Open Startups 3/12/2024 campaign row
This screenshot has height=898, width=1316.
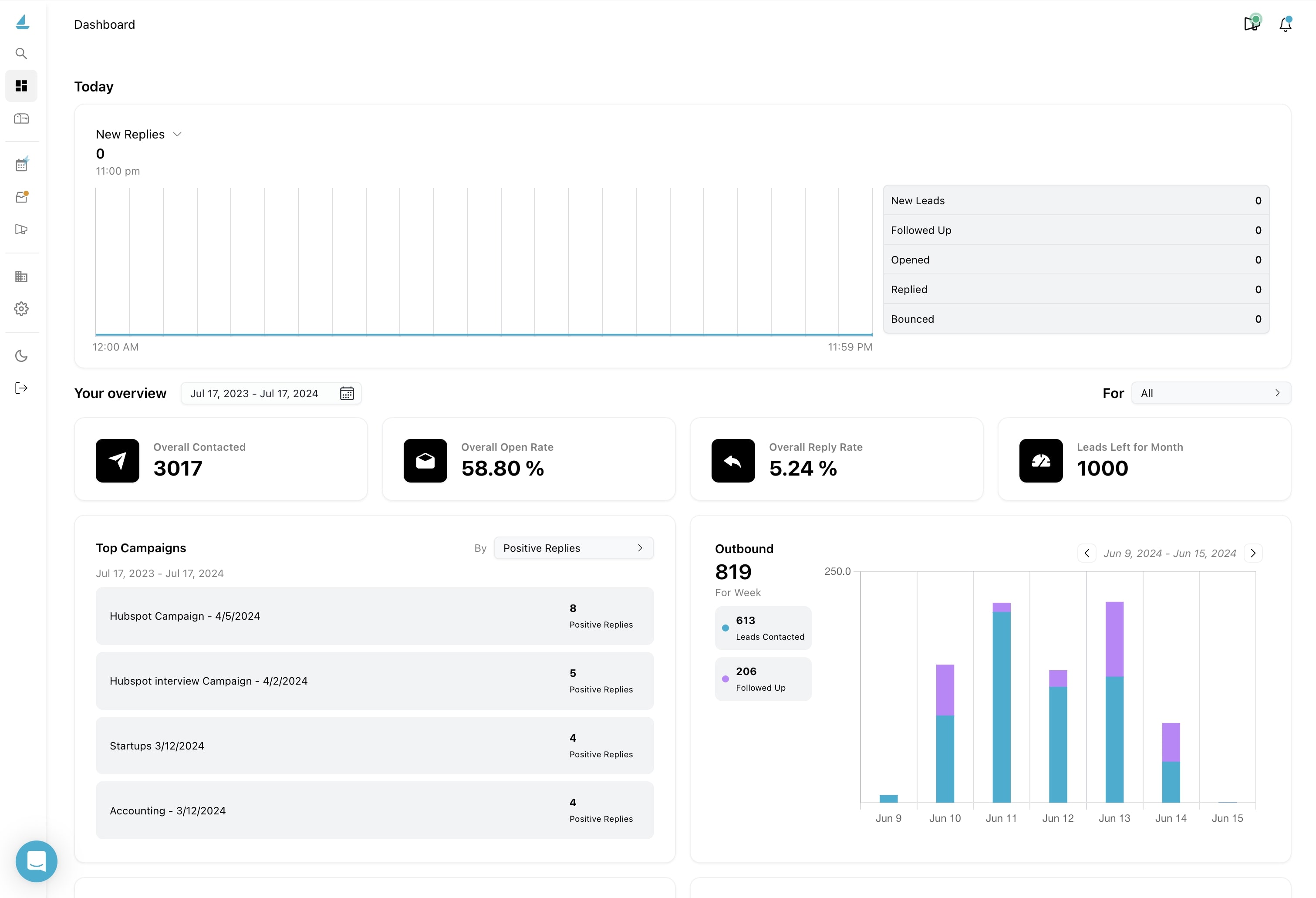375,746
